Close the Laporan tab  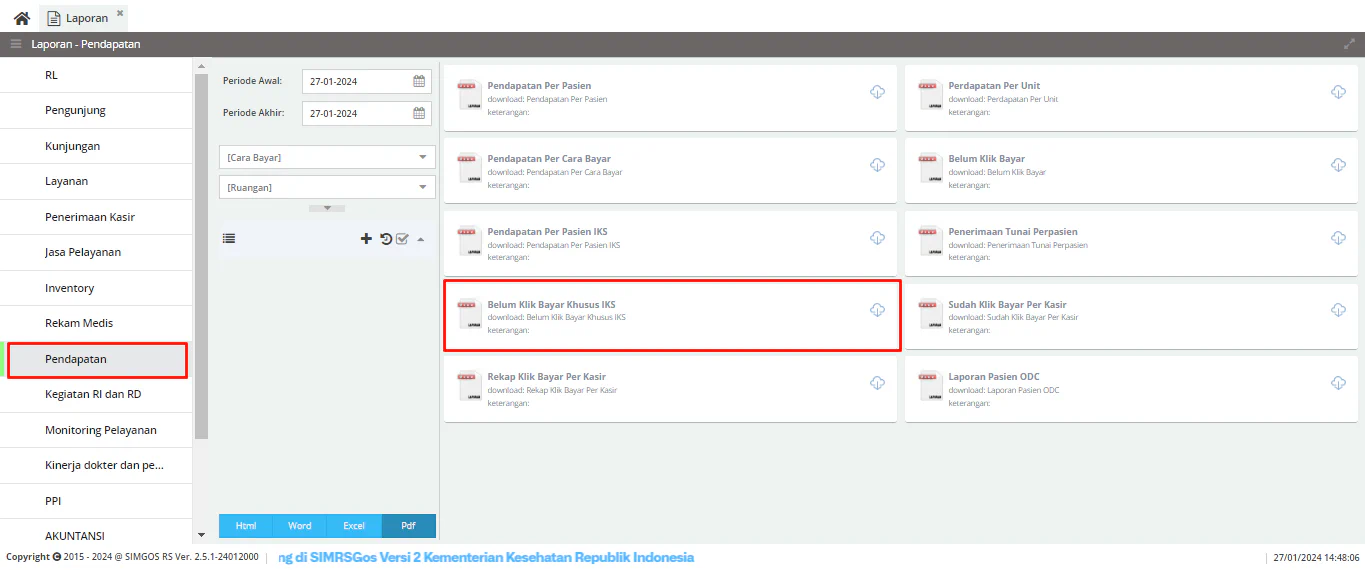[x=120, y=13]
